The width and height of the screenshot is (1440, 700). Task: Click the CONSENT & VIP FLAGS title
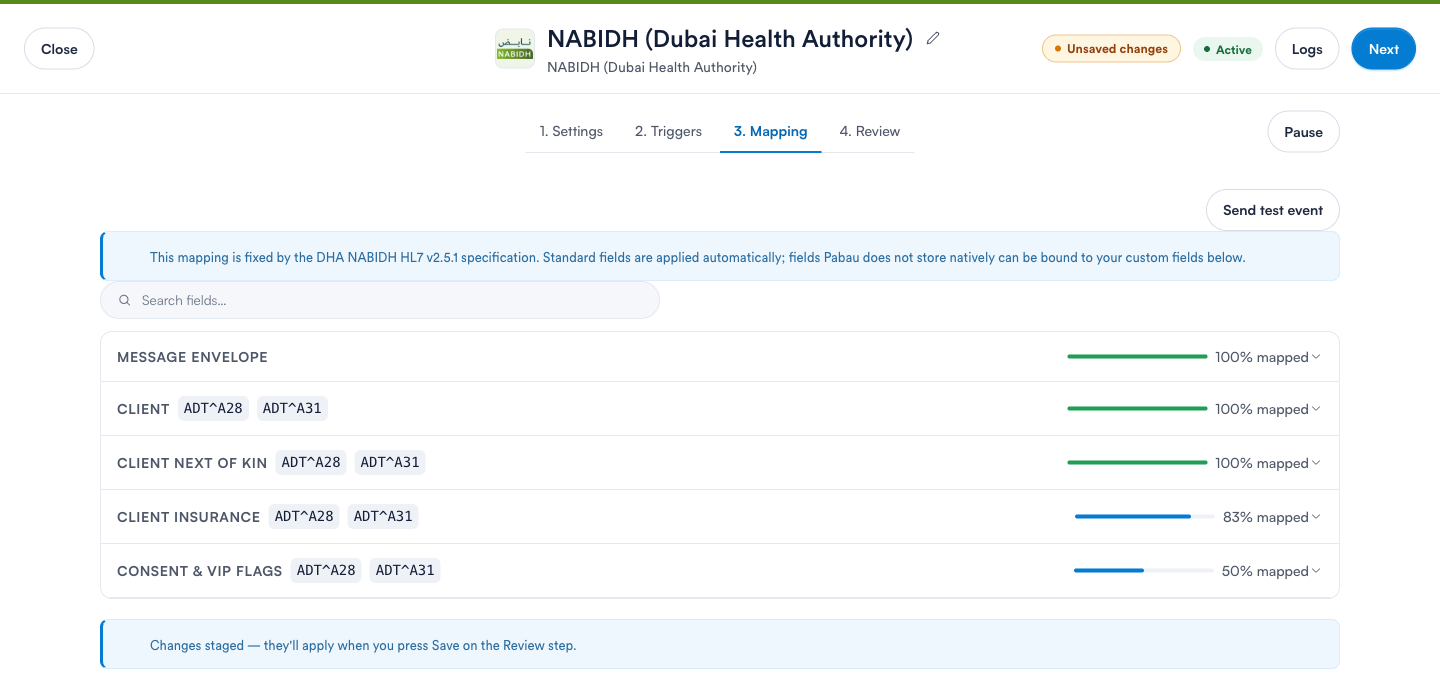click(x=200, y=571)
